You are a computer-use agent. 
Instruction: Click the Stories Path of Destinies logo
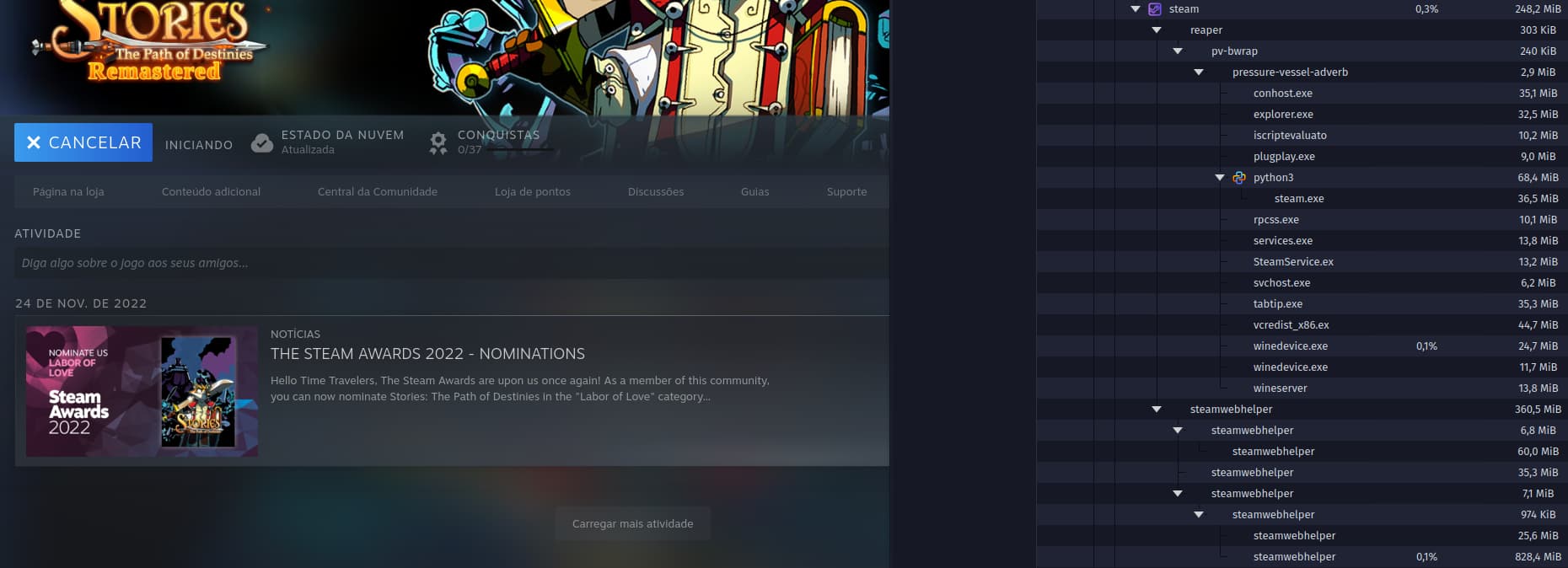(x=150, y=42)
